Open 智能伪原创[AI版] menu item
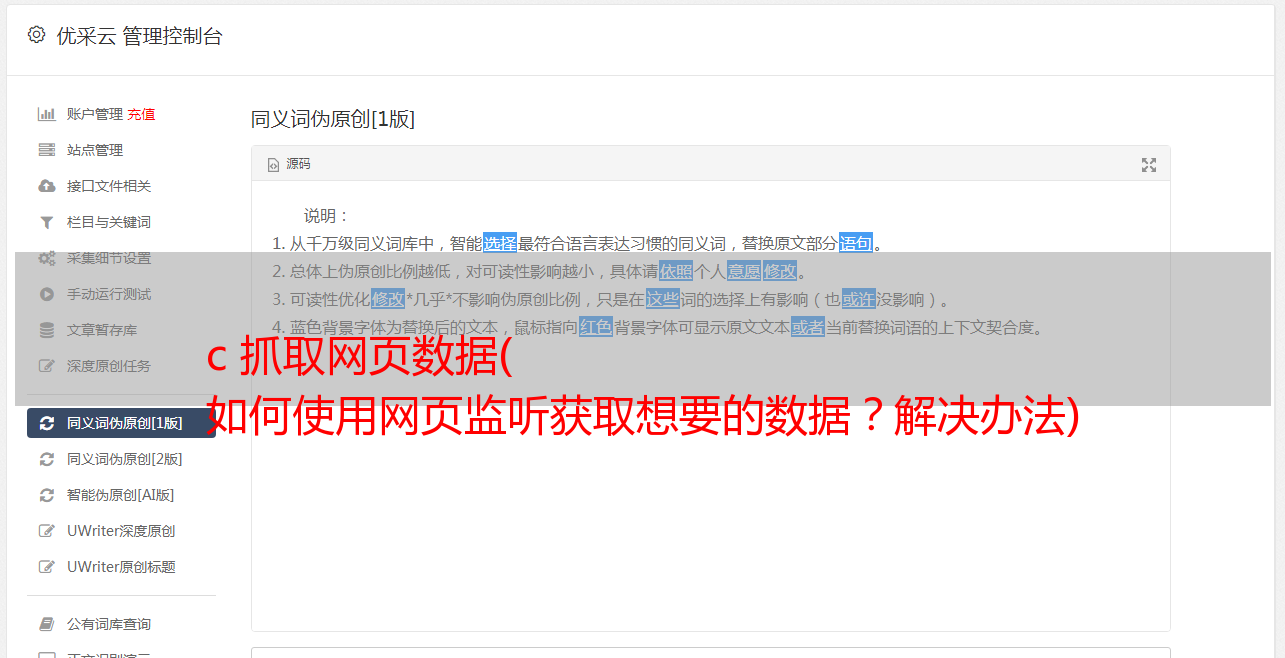The image size is (1285, 658). [x=121, y=495]
